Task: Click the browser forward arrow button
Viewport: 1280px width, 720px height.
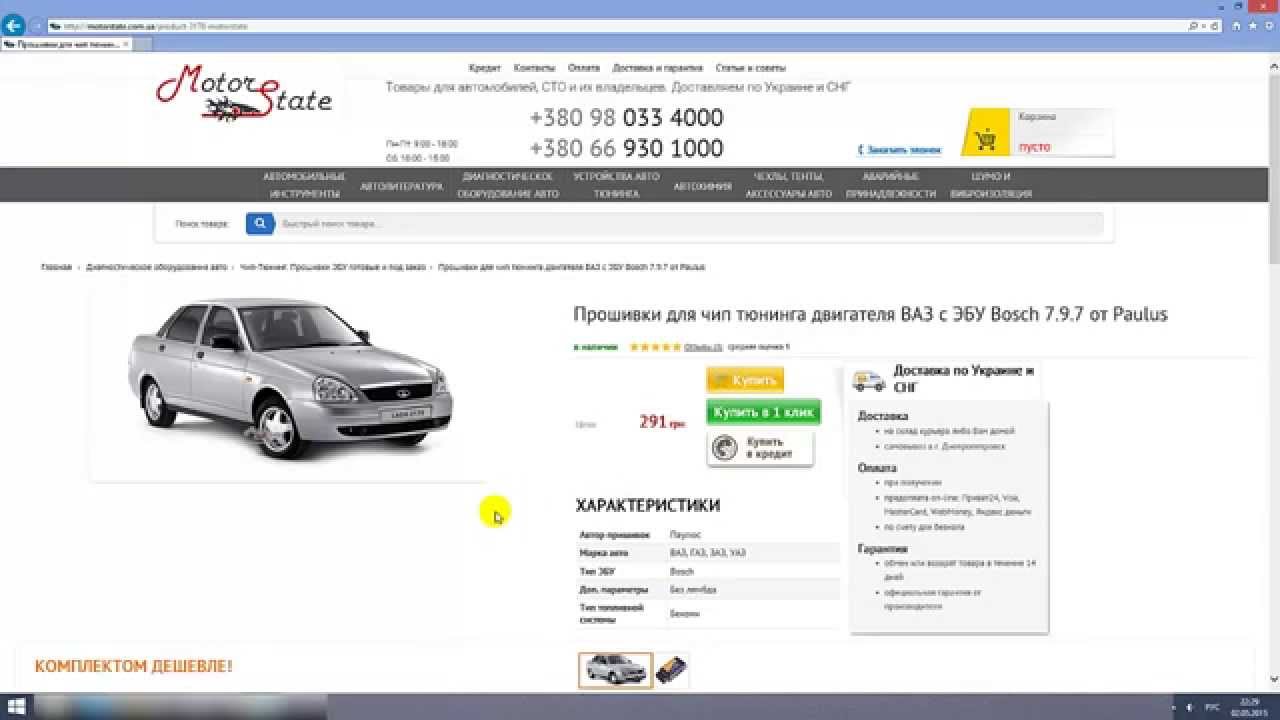Action: click(x=36, y=26)
